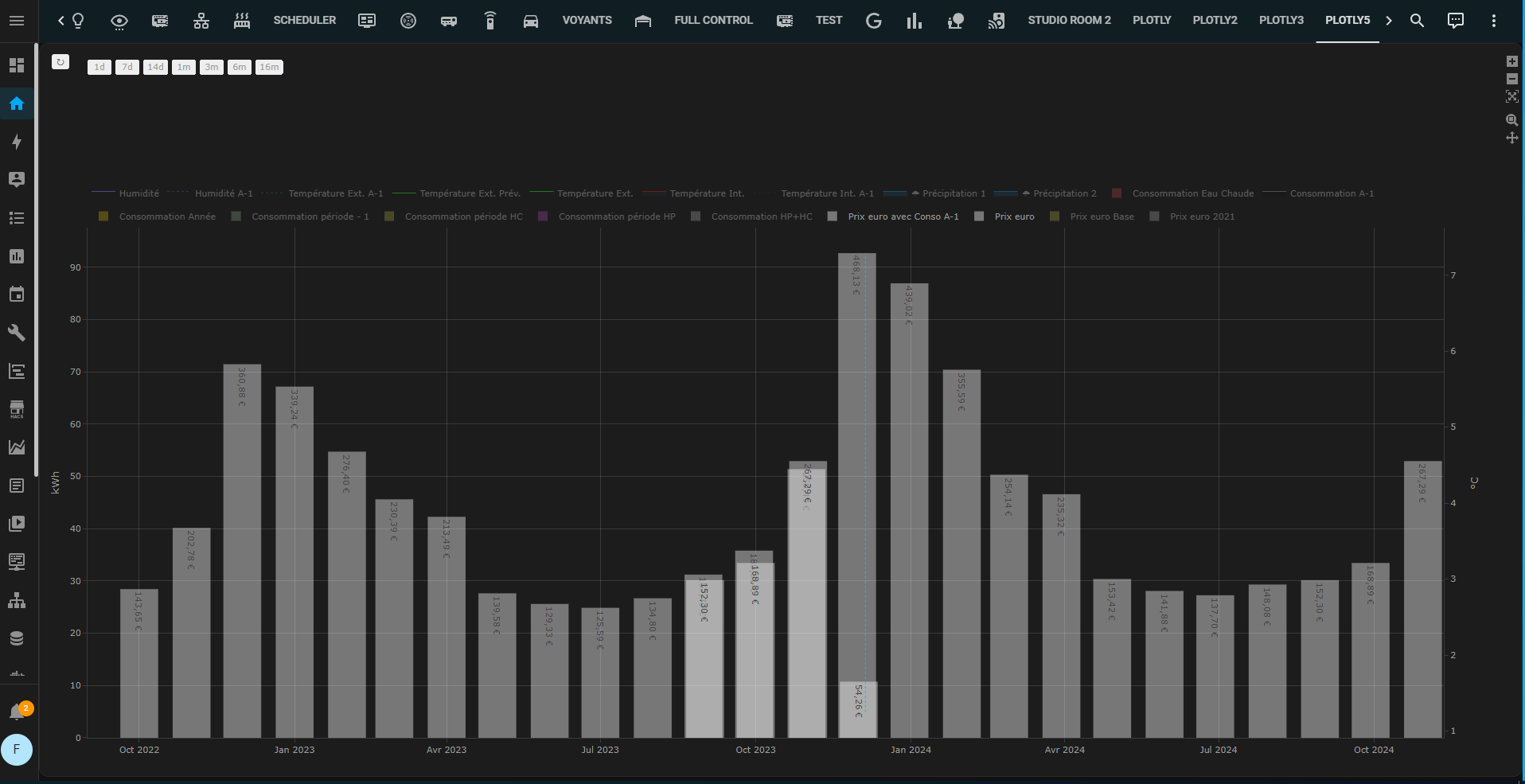This screenshot has width=1525, height=784.
Task: Open the assistant chat icon
Action: pyautogui.click(x=1456, y=21)
